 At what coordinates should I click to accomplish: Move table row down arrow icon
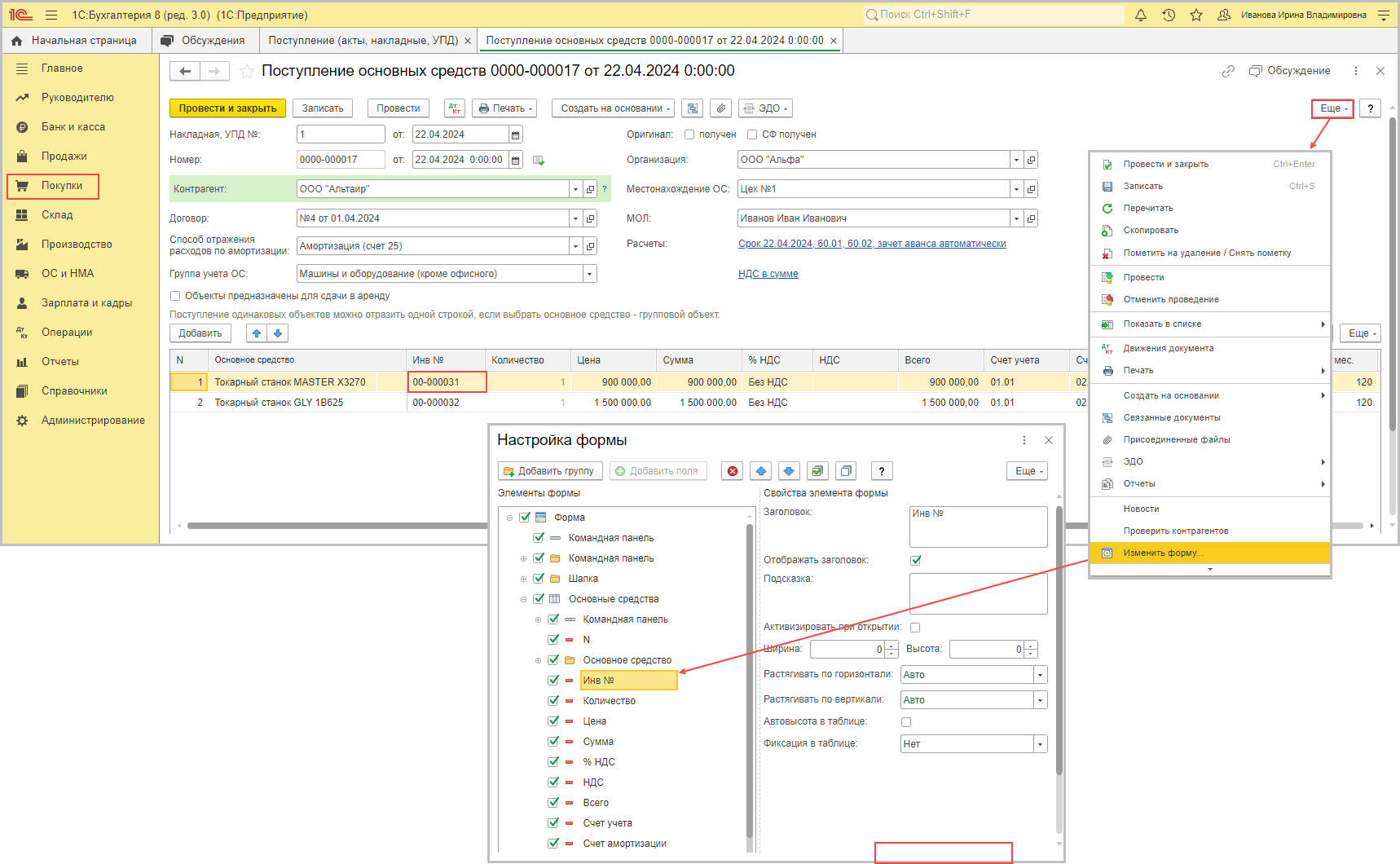278,333
